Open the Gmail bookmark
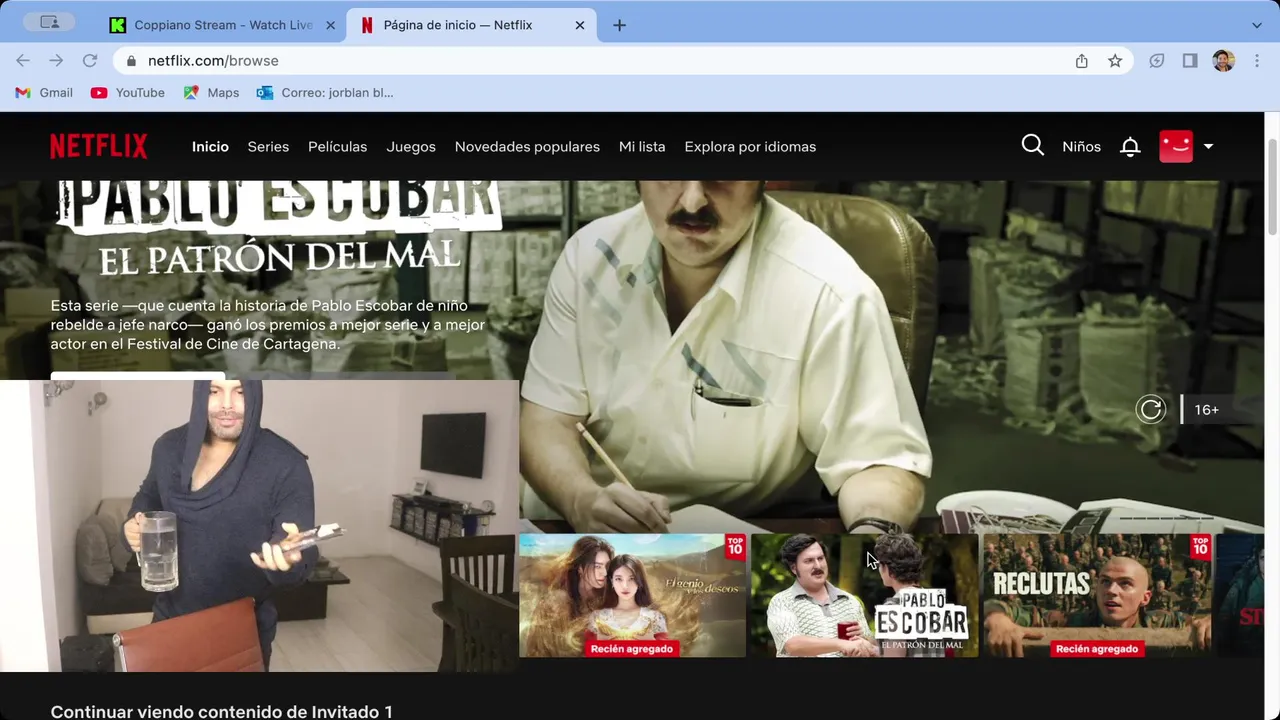 (44, 92)
